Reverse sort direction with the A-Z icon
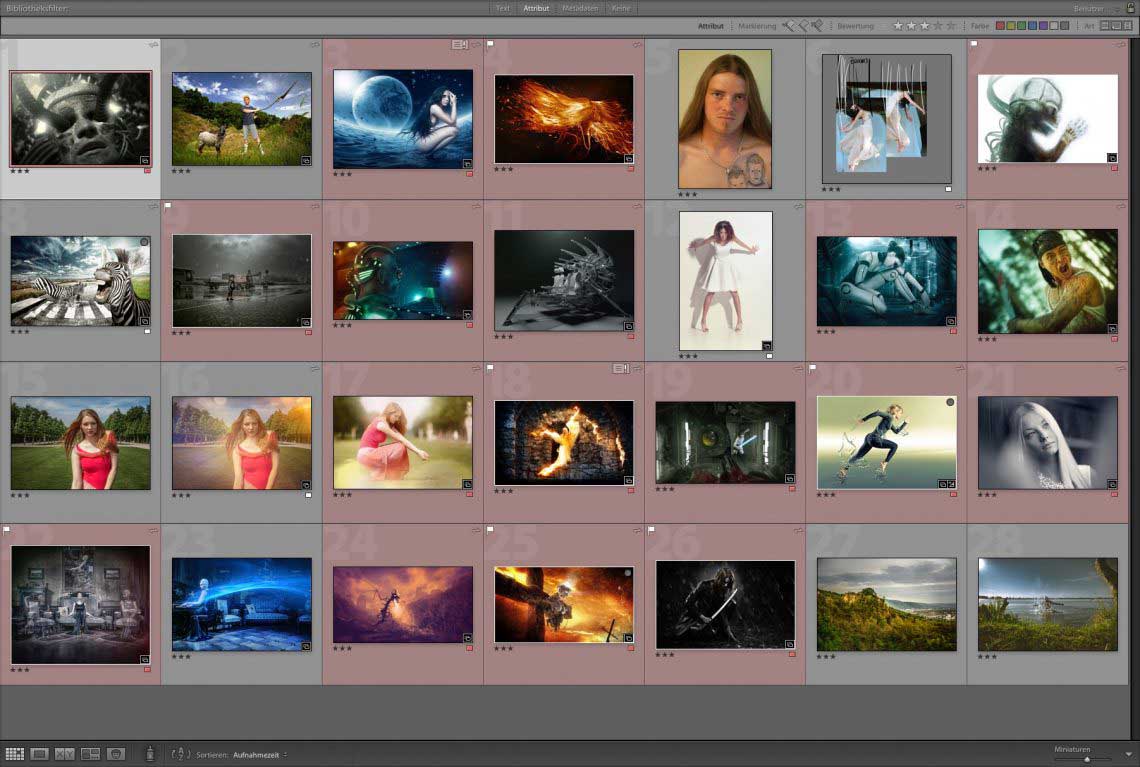Image resolution: width=1140 pixels, height=767 pixels. 181,754
